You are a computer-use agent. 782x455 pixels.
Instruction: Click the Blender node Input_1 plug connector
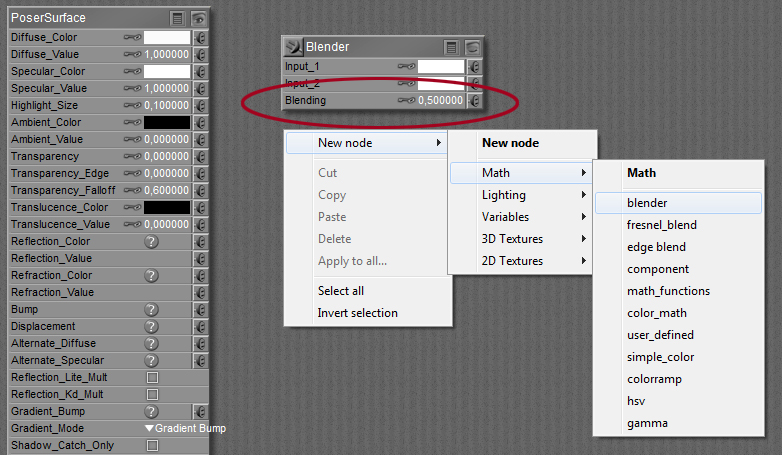click(x=475, y=66)
